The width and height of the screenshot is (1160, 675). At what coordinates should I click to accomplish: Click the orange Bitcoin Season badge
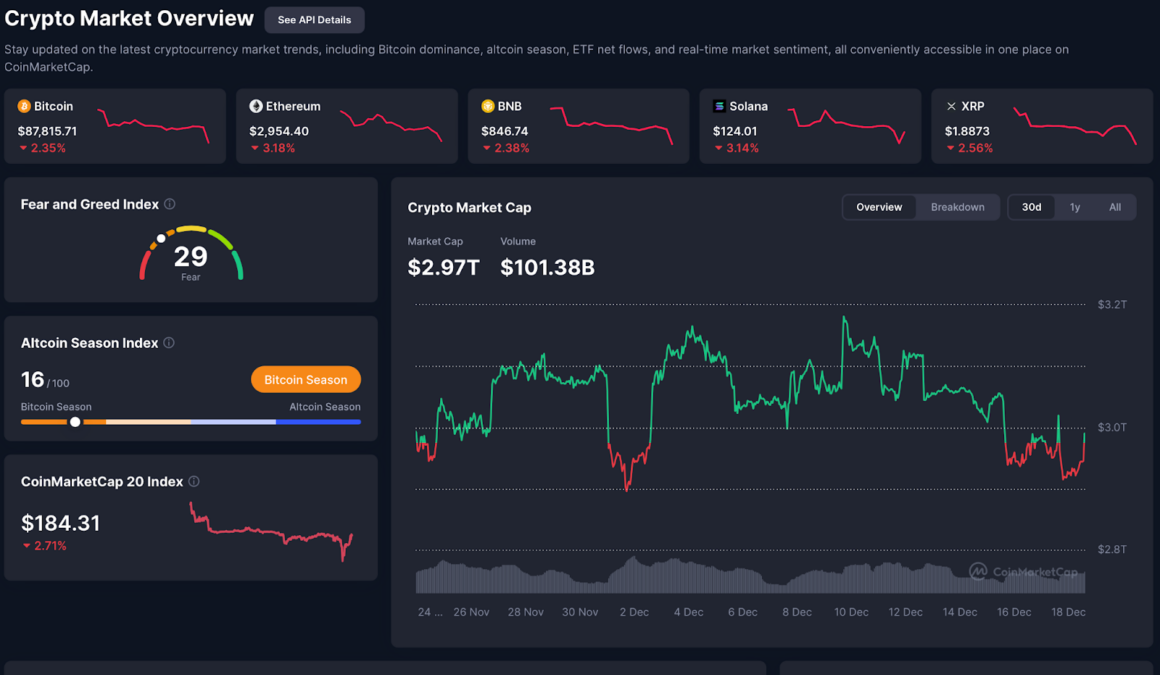[x=306, y=380]
